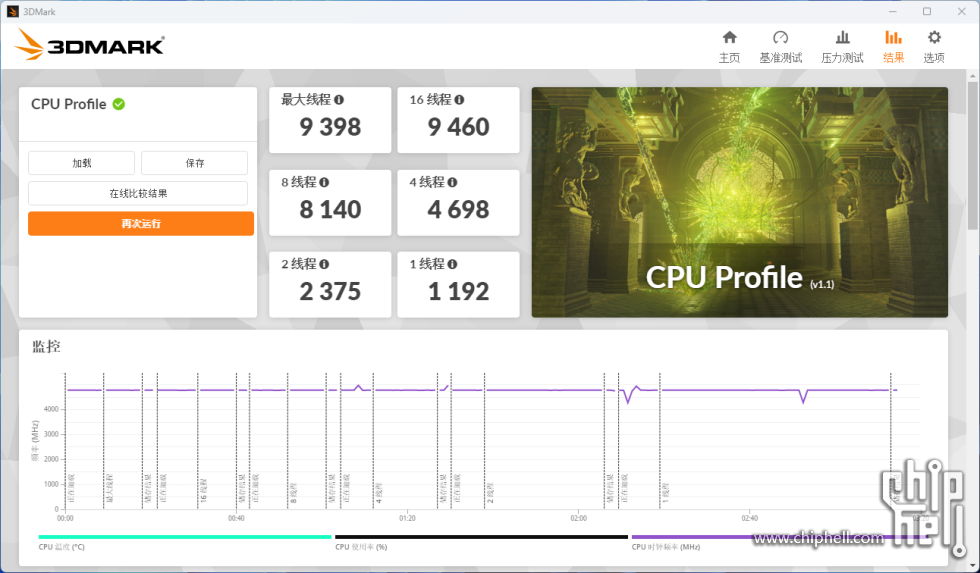Viewport: 980px width, 573px height.
Task: Click the info icon beside 4 线程
Action: pyautogui.click(x=453, y=183)
